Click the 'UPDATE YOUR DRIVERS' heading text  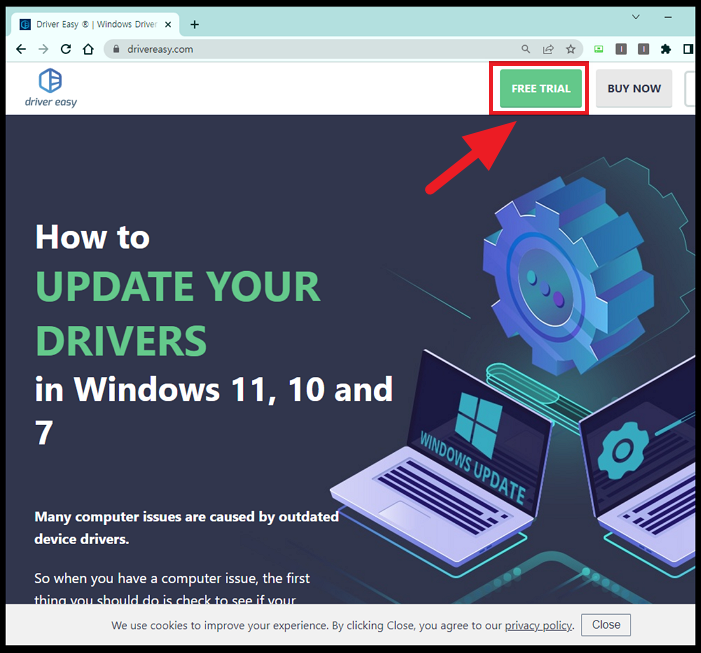[x=178, y=313]
